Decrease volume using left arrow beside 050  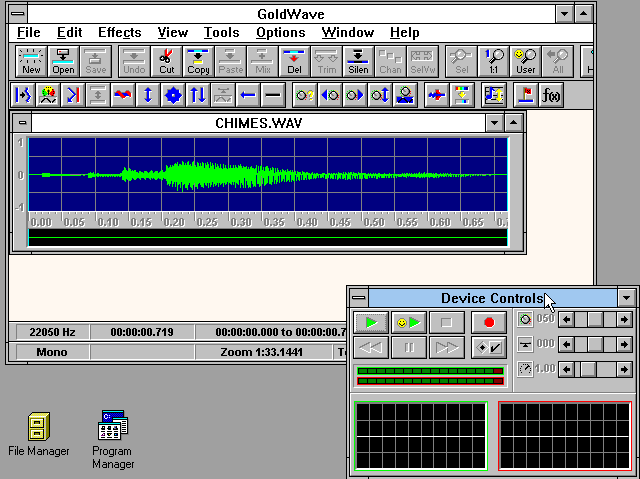[x=566, y=319]
